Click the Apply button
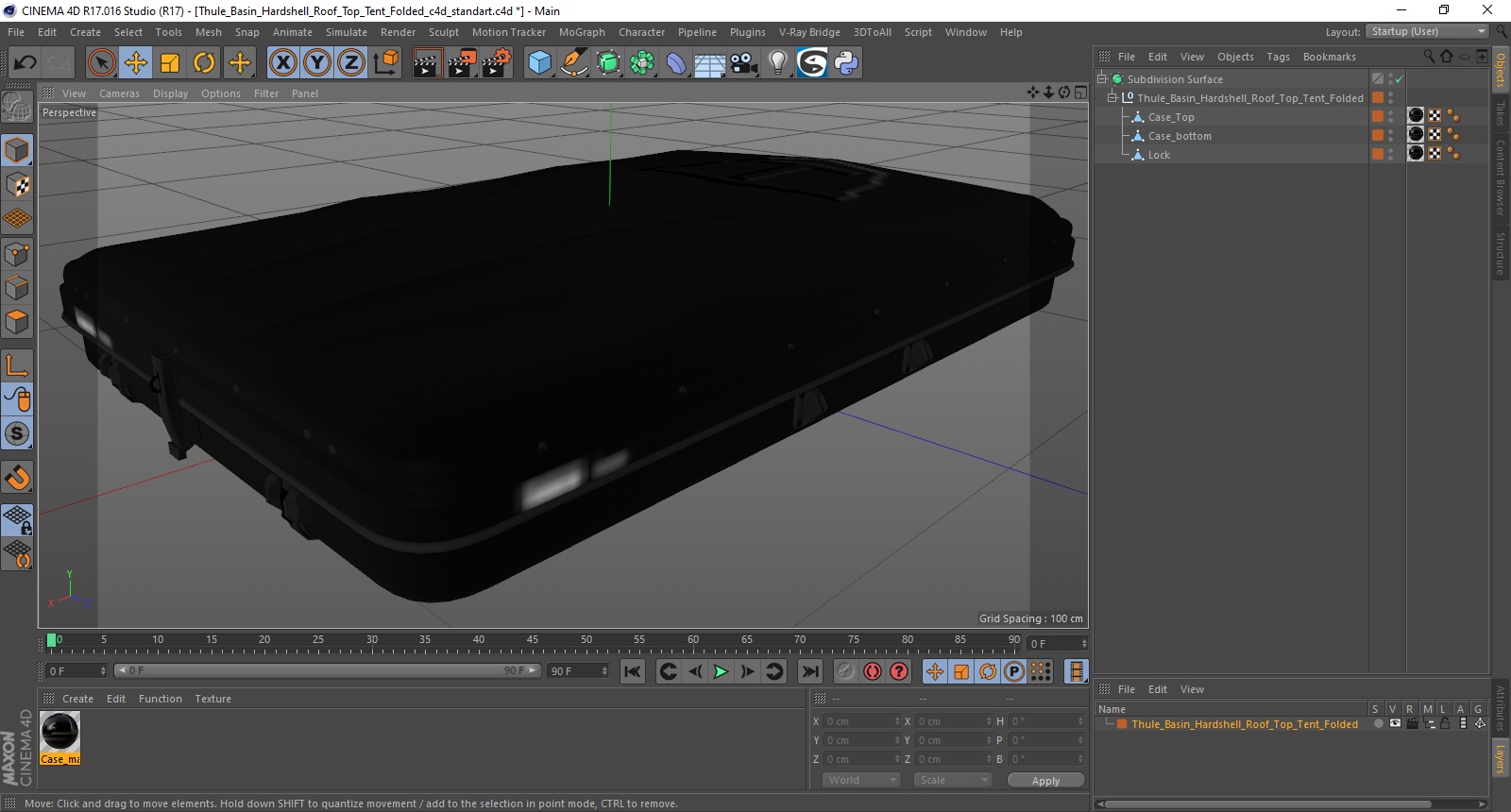 [1045, 780]
